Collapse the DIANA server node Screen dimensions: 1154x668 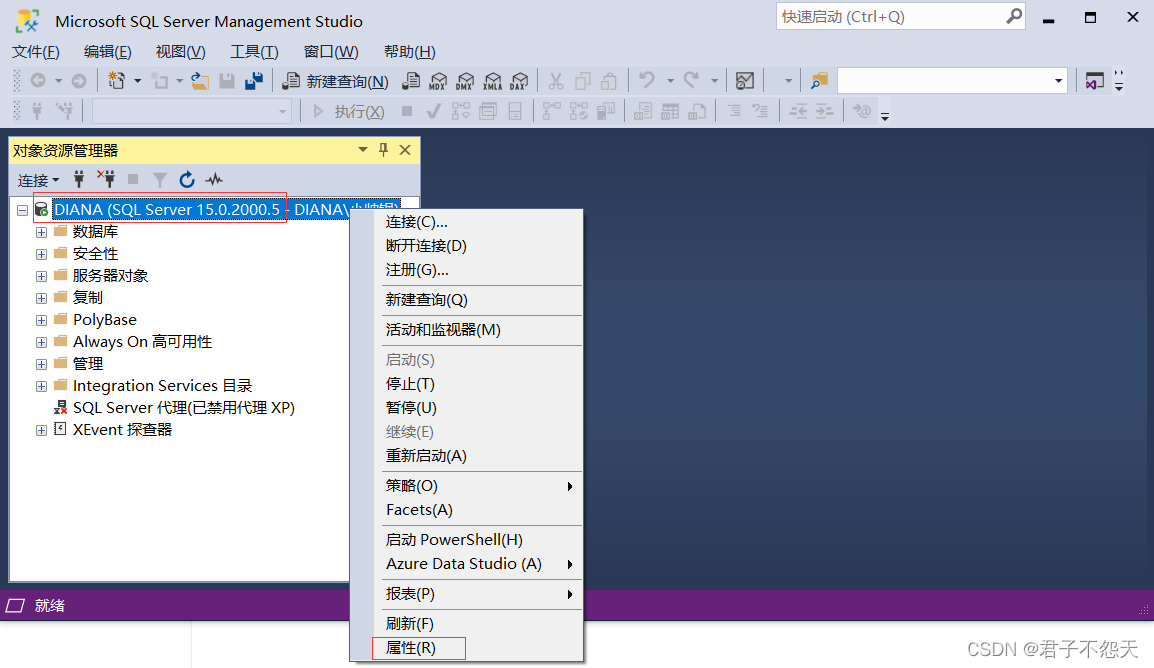(22, 210)
